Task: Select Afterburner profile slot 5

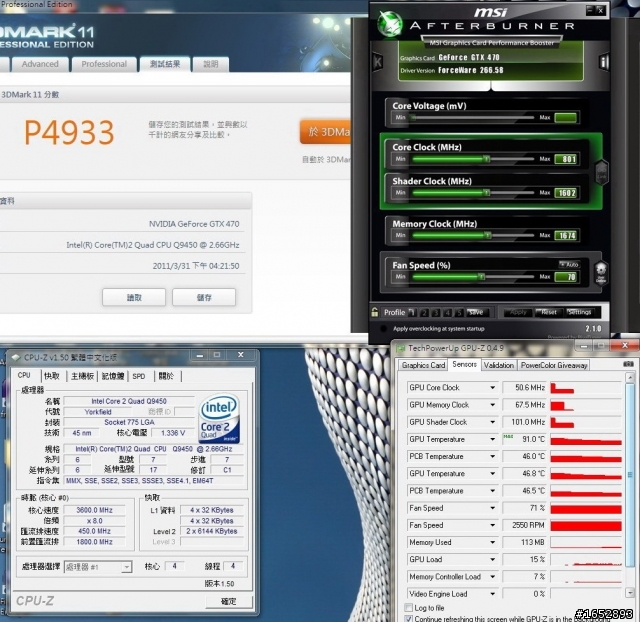Action: (459, 313)
